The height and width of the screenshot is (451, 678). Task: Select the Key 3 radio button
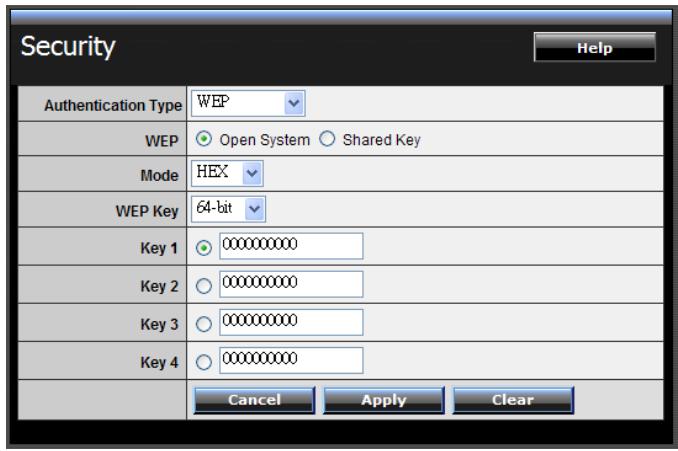(x=204, y=324)
